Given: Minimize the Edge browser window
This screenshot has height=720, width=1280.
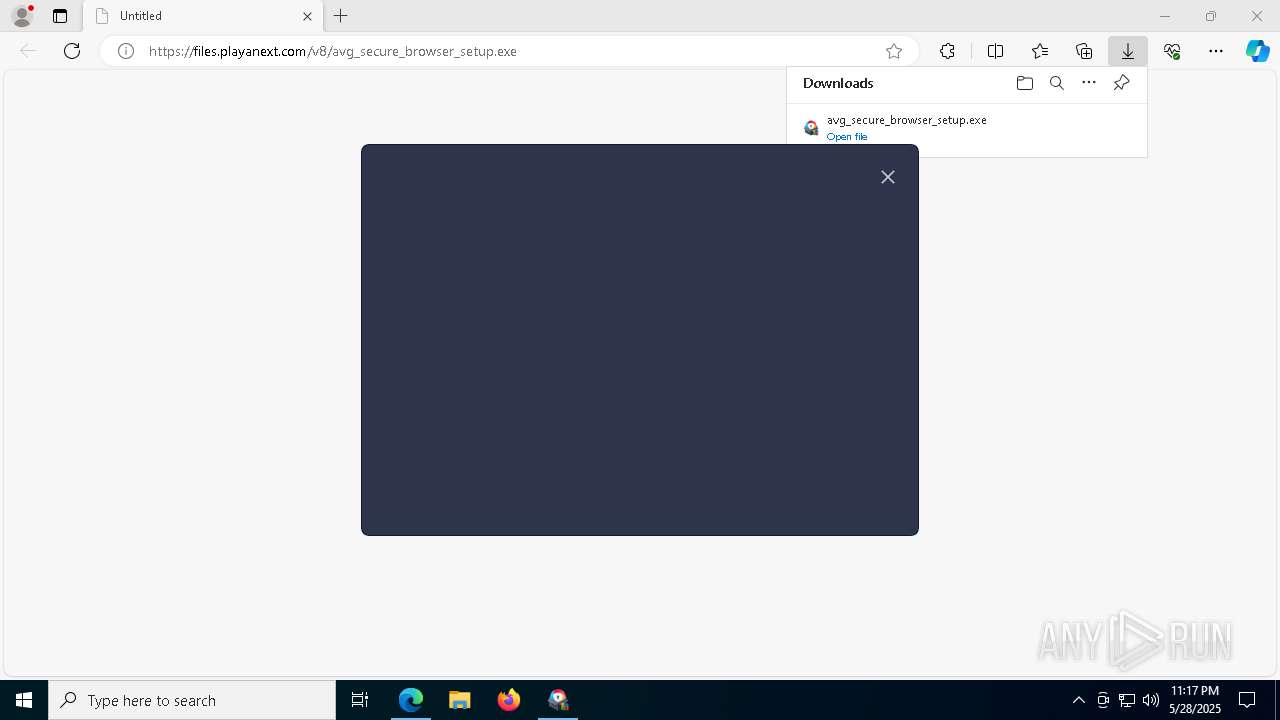Looking at the screenshot, I should click(1164, 16).
